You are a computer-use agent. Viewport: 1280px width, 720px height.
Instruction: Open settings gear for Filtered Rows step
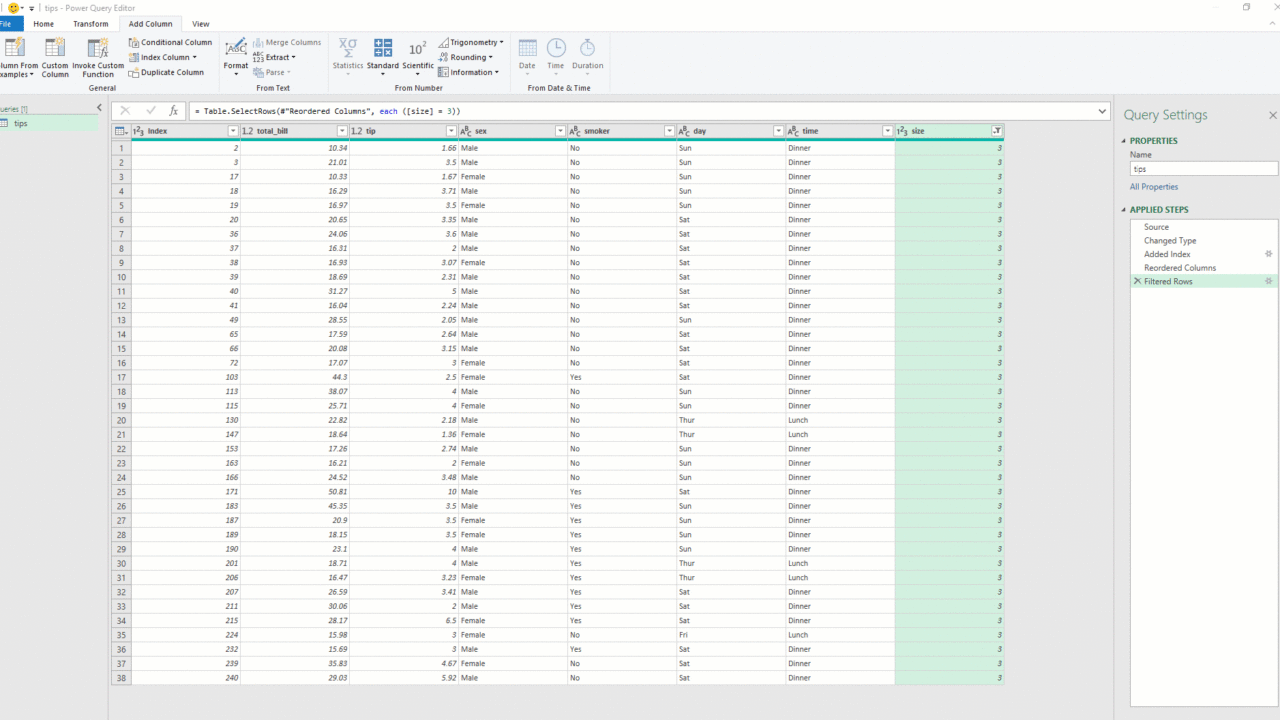pos(1269,281)
